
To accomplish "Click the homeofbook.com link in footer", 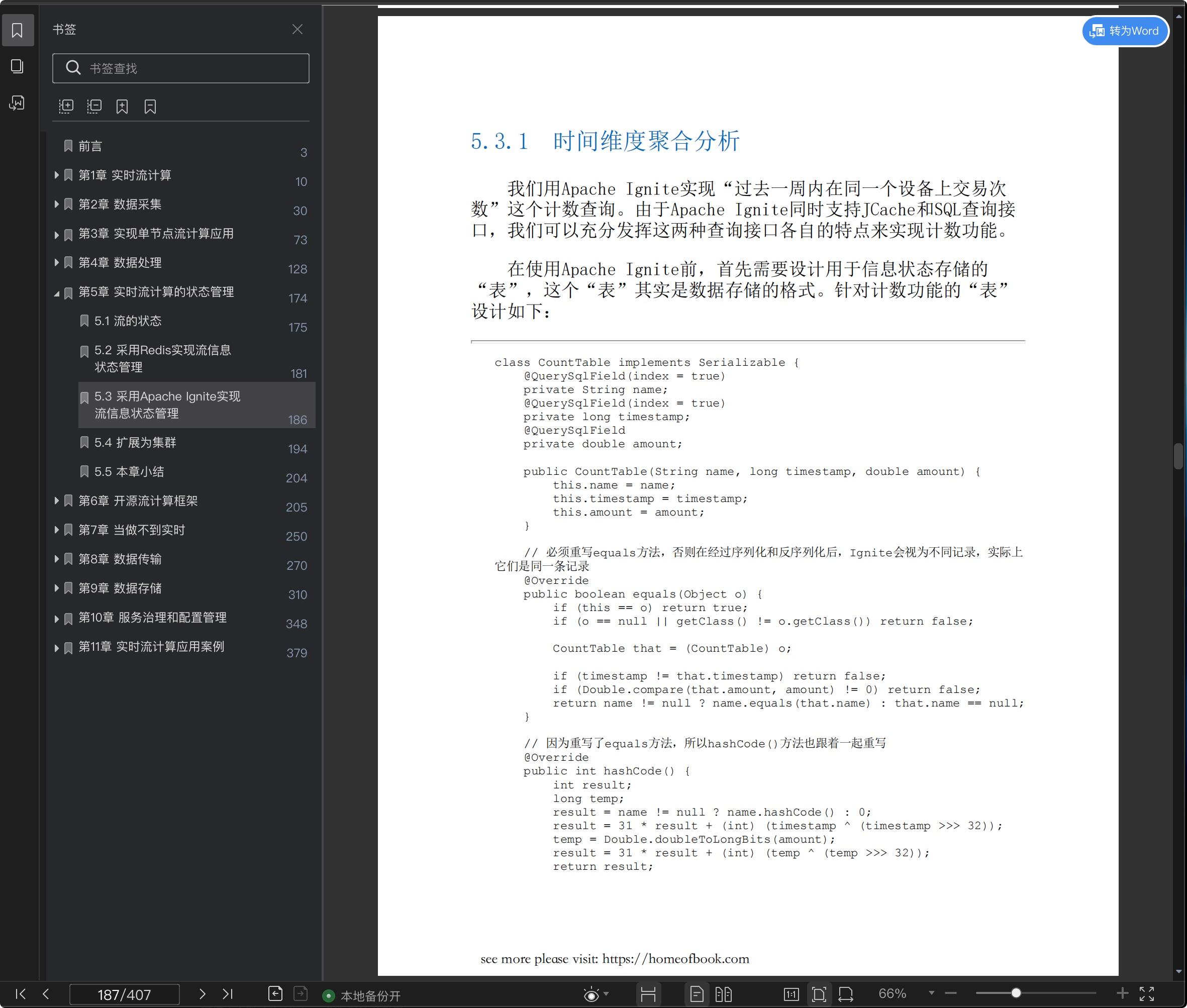I will (x=675, y=959).
